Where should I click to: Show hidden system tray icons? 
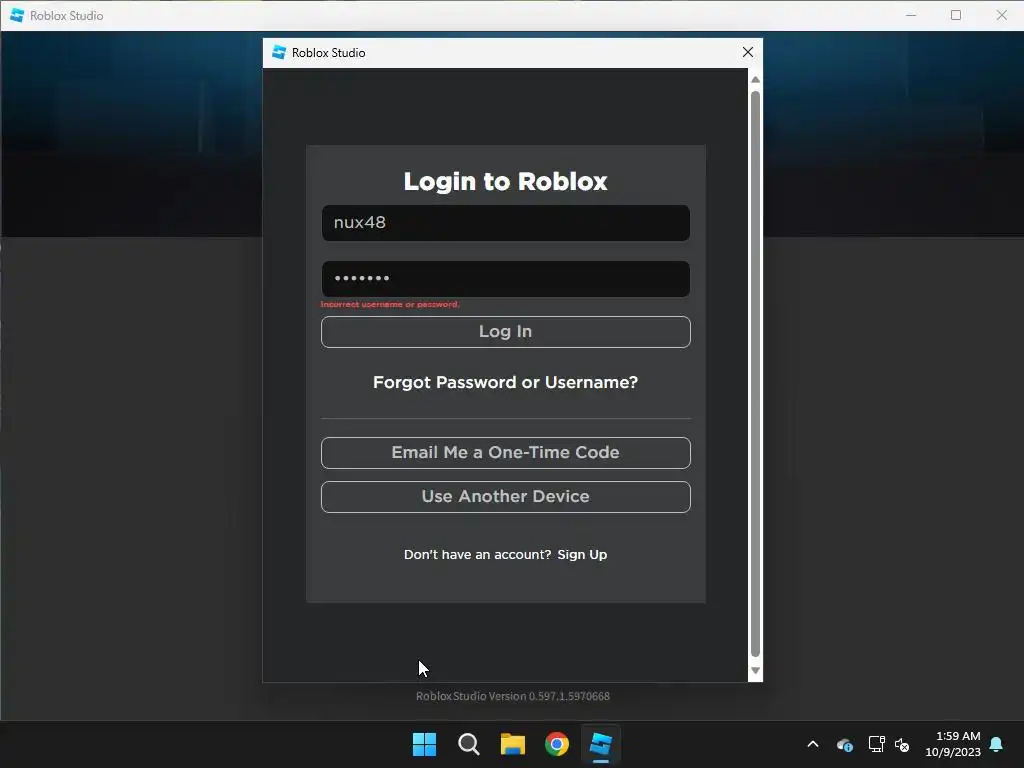(x=813, y=744)
